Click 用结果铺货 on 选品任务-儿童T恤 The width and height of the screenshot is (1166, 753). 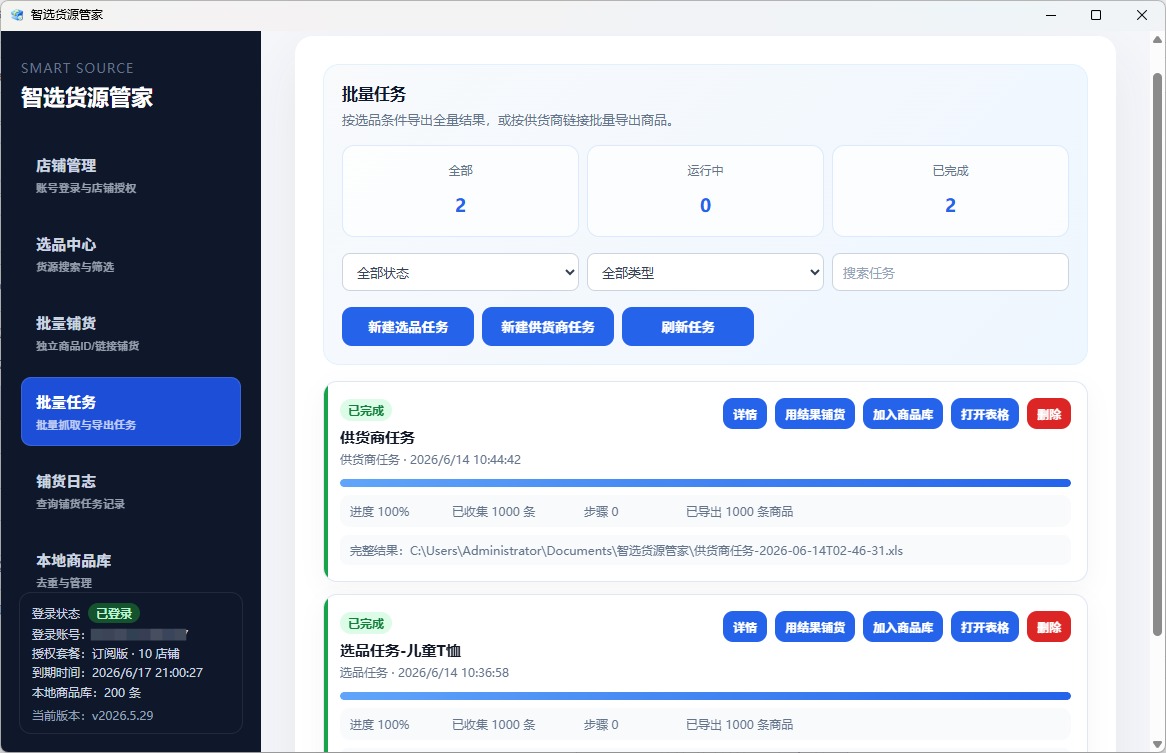(x=815, y=627)
